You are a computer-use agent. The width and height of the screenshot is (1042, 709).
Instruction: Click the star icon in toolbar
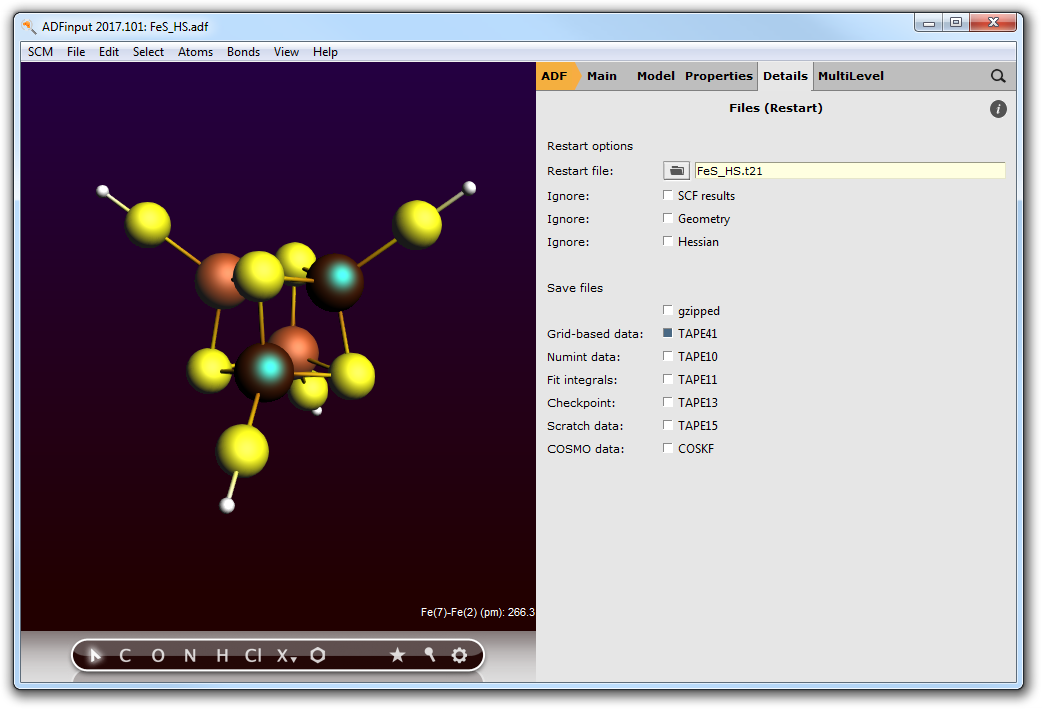397,655
